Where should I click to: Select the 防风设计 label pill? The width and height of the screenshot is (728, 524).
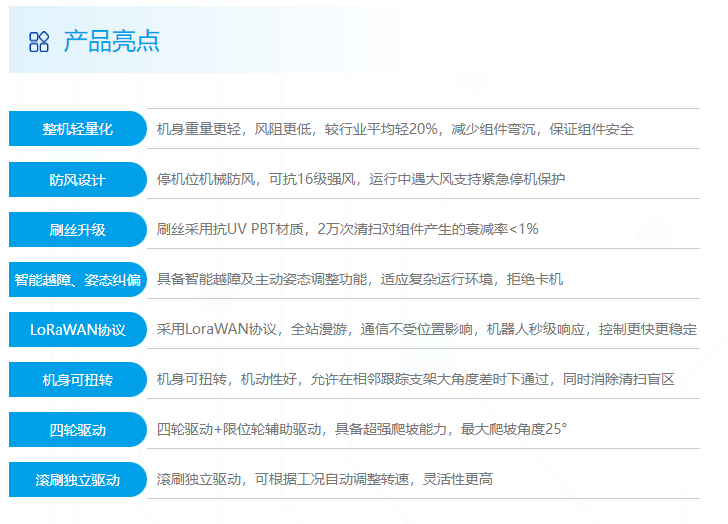pyautogui.click(x=77, y=179)
